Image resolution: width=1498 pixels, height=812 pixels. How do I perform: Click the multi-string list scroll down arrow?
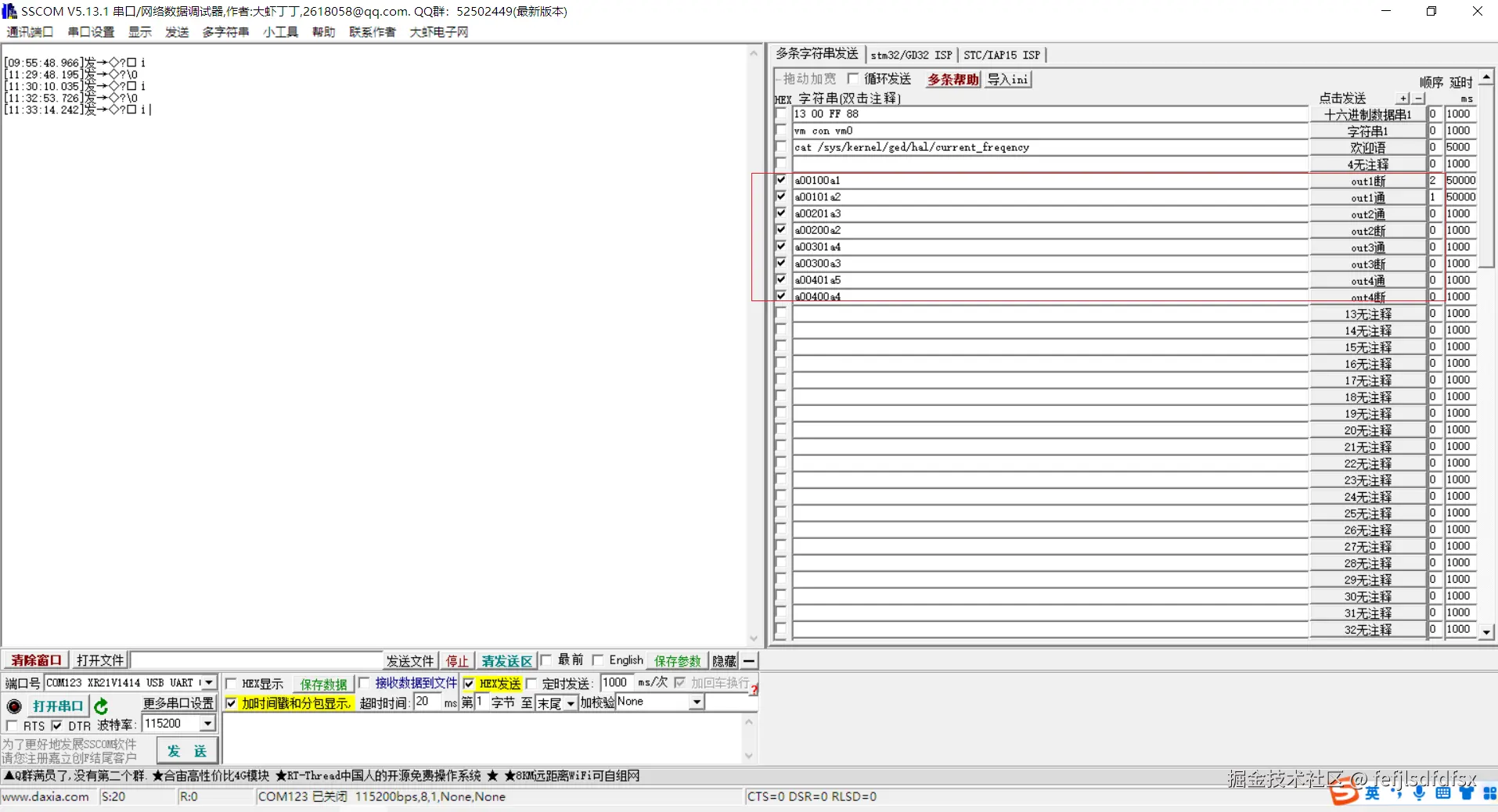pos(1486,631)
